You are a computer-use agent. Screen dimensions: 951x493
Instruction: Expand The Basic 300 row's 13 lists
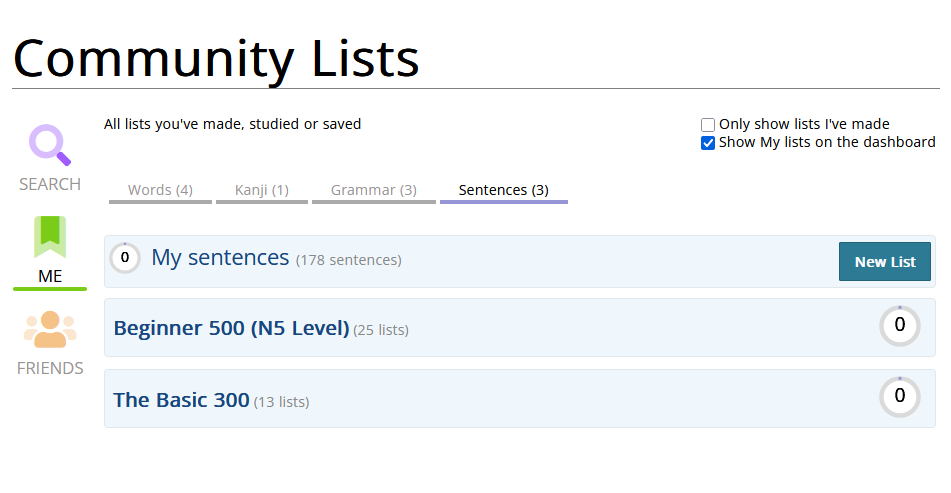[281, 402]
